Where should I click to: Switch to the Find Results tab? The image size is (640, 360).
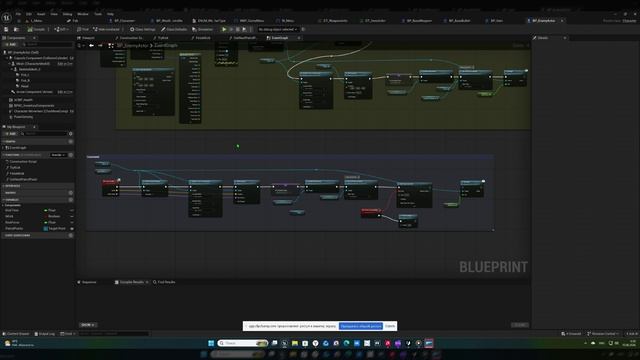(x=164, y=282)
